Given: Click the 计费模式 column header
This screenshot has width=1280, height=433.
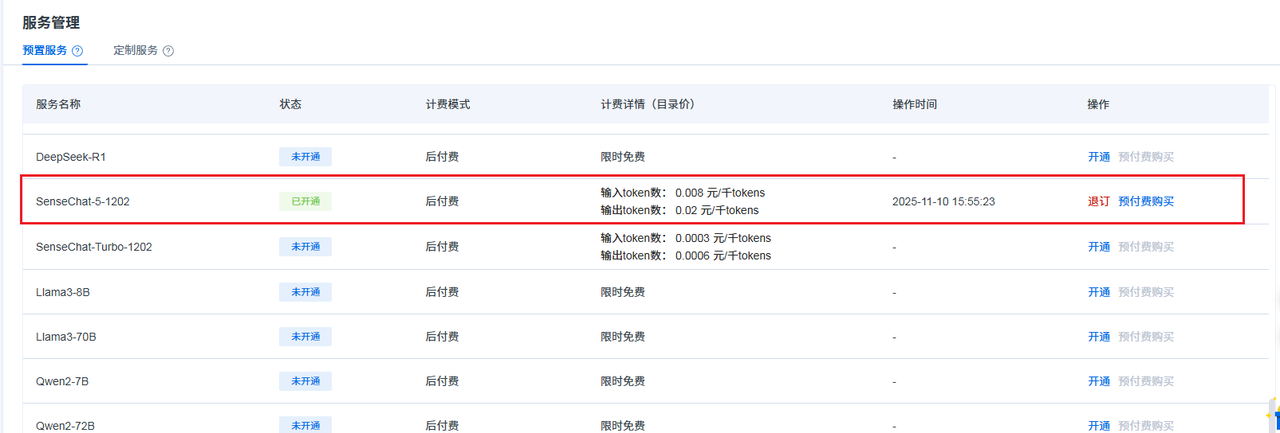Looking at the screenshot, I should coord(448,104).
